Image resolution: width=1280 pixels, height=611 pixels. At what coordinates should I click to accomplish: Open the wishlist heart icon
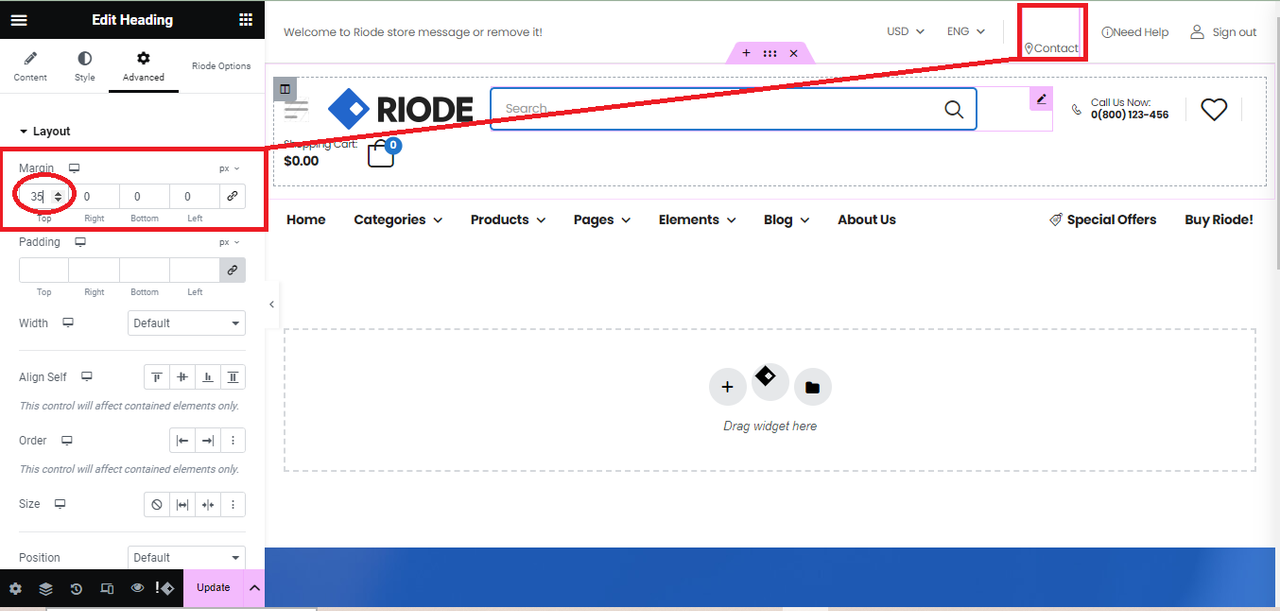(x=1214, y=109)
